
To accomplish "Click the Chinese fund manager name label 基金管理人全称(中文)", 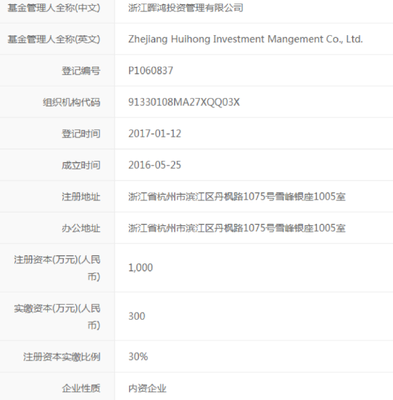I will click(54, 8).
